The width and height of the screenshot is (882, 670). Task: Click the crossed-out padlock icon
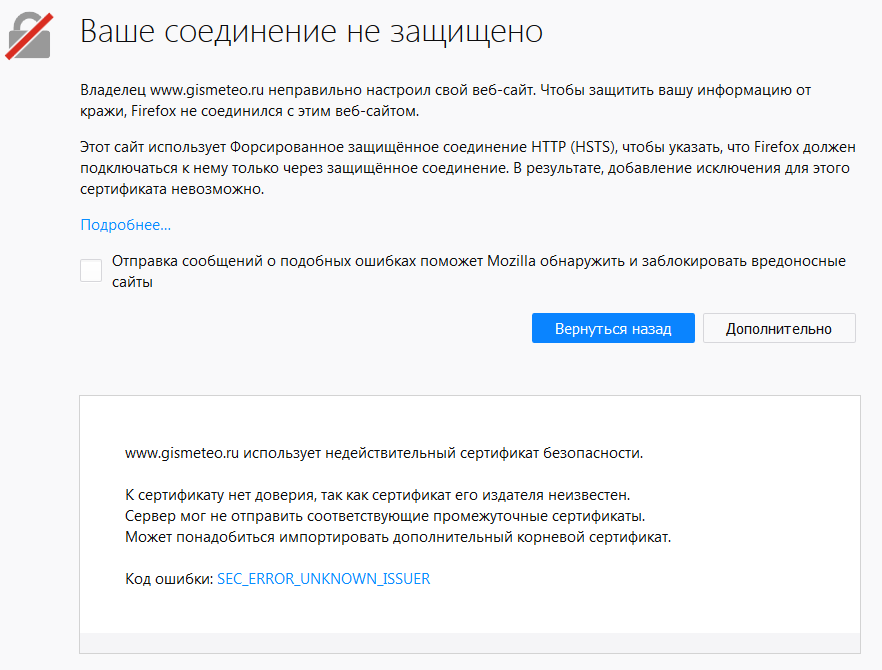pos(29,35)
